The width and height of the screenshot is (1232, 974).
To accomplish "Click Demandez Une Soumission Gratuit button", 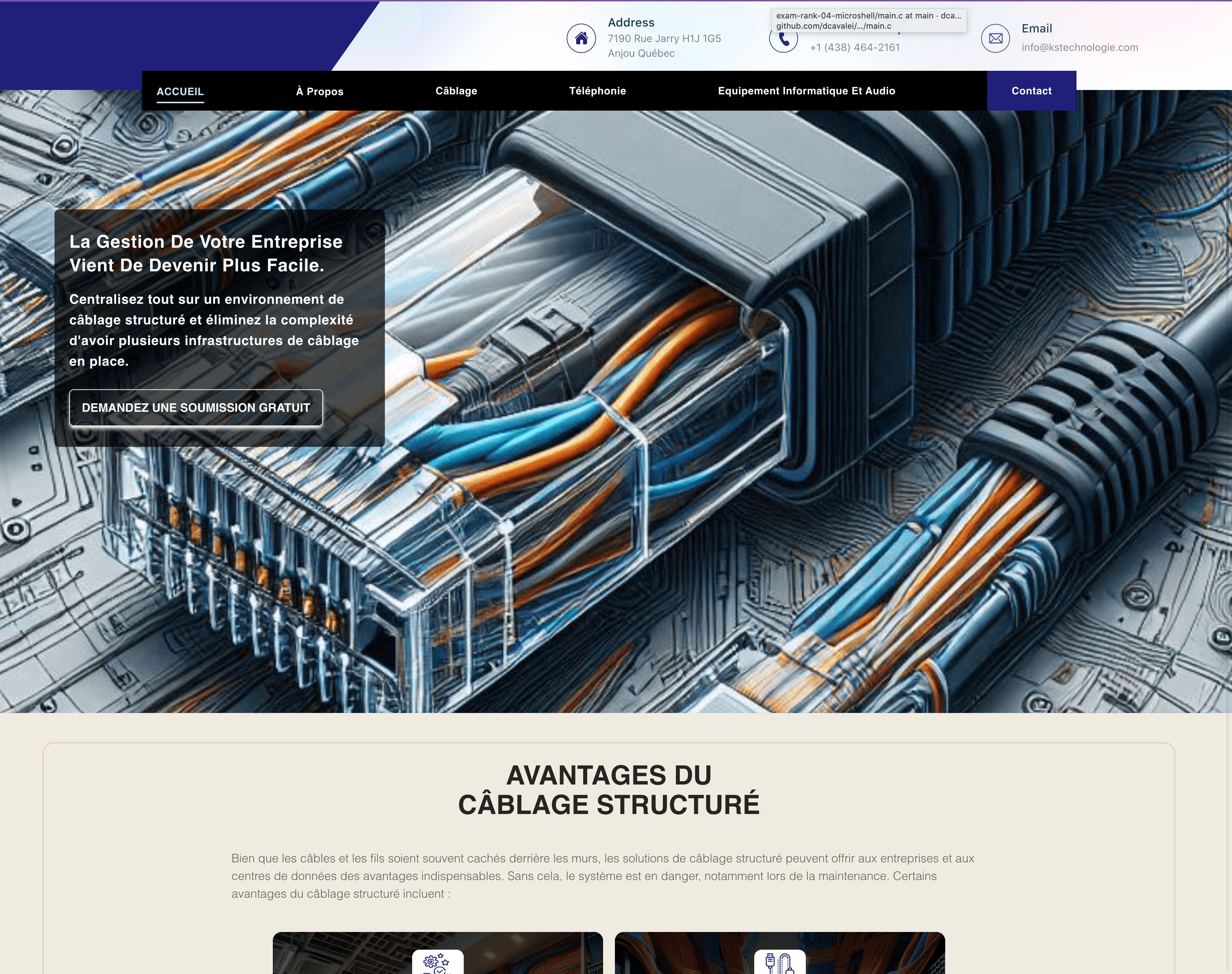I will coord(195,408).
